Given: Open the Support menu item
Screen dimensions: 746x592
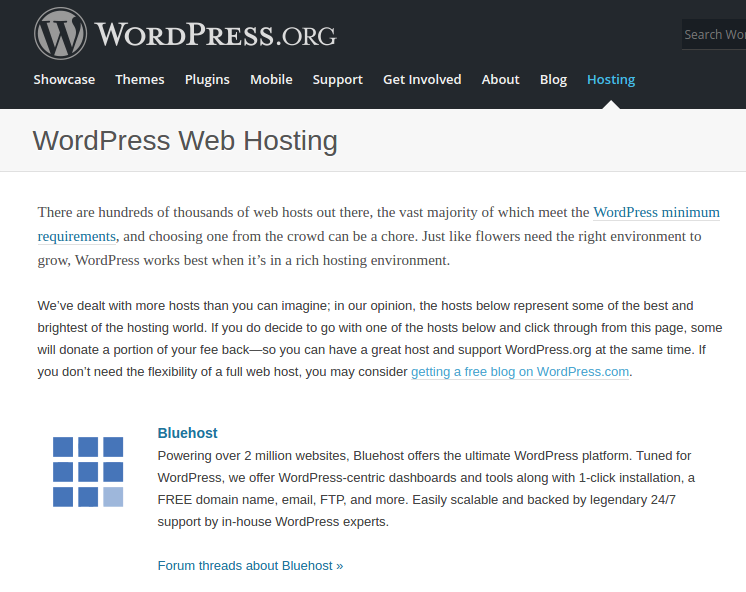Looking at the screenshot, I should pyautogui.click(x=337, y=79).
